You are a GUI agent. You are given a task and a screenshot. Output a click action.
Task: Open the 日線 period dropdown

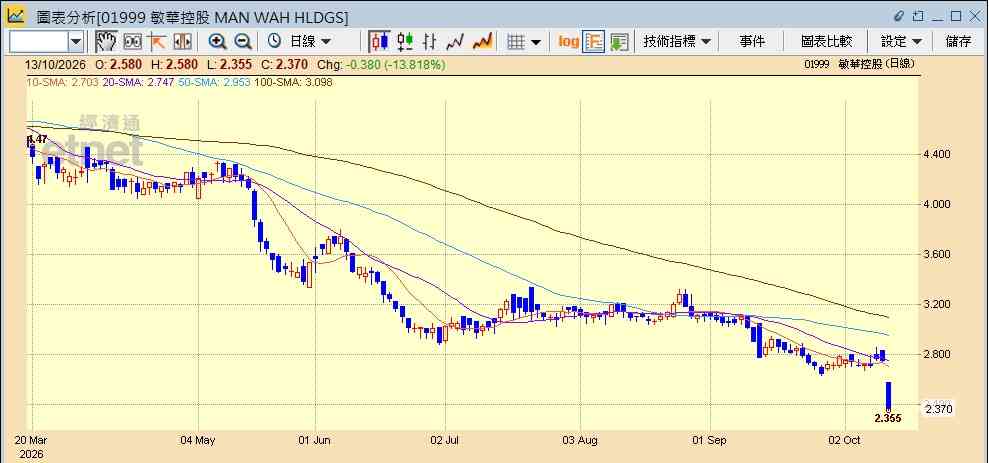click(x=310, y=42)
